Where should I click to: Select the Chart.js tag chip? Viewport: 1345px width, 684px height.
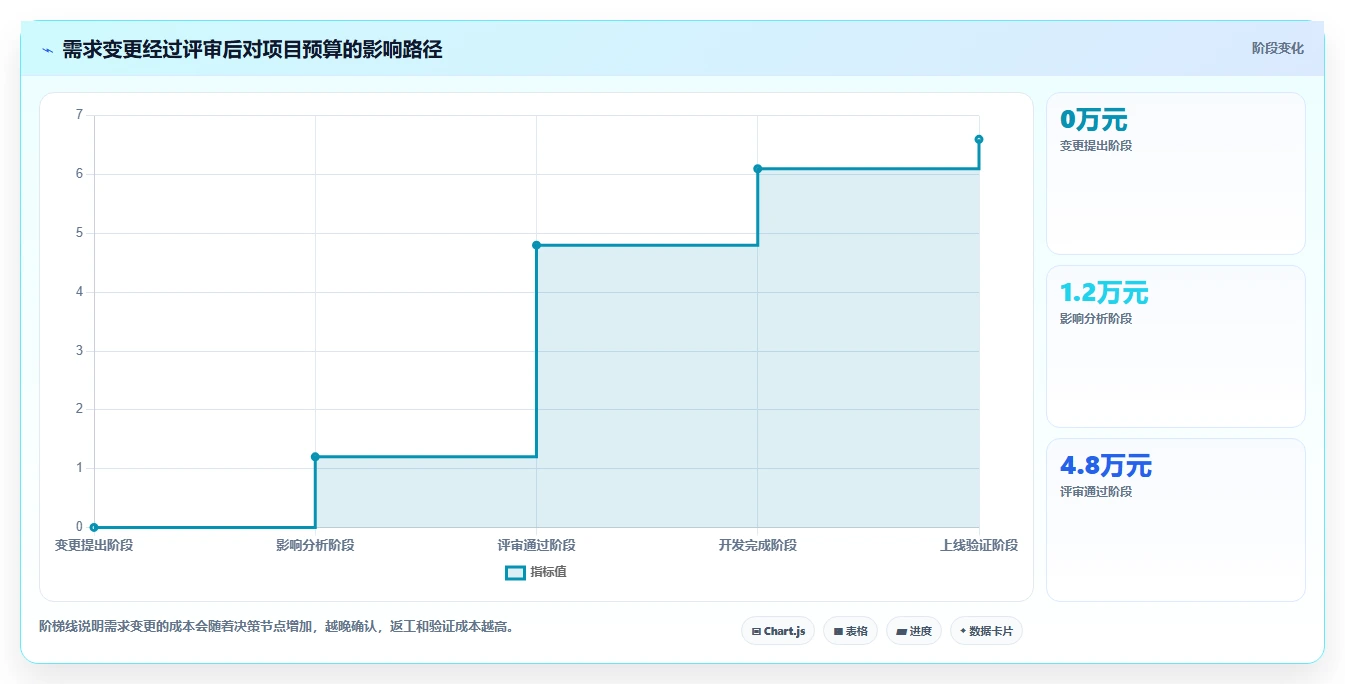point(778,631)
